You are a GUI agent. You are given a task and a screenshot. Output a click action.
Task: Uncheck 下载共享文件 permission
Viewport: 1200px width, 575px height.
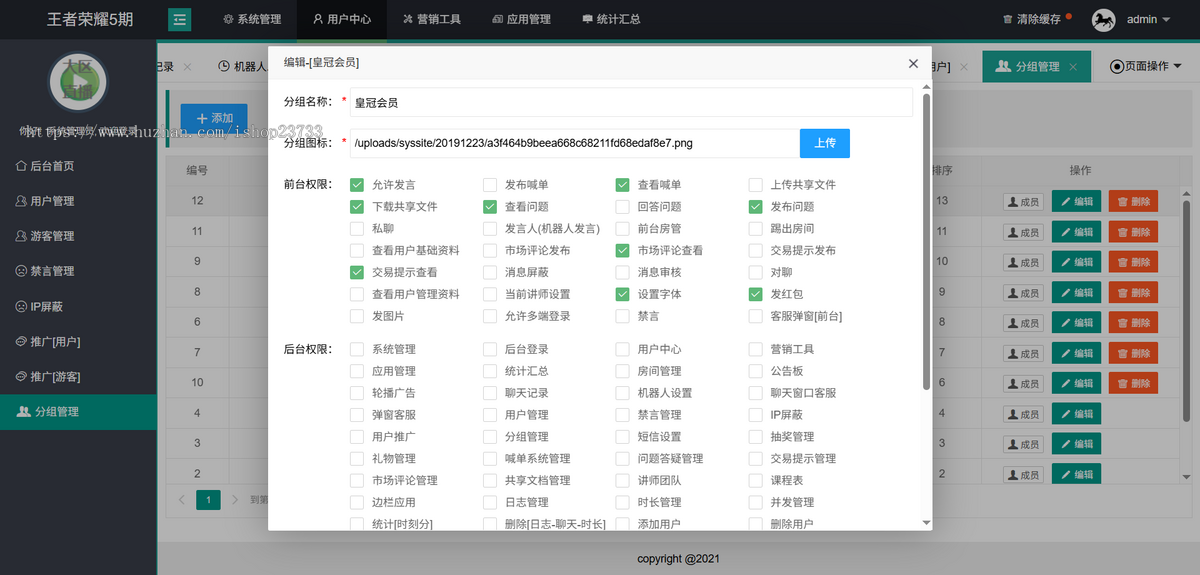coord(357,207)
